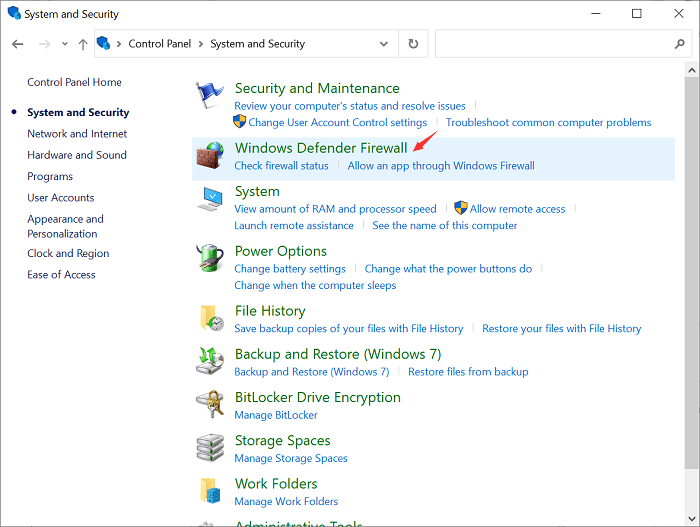The image size is (700, 527).
Task: Click Restore your files with File History
Action: pyautogui.click(x=562, y=329)
